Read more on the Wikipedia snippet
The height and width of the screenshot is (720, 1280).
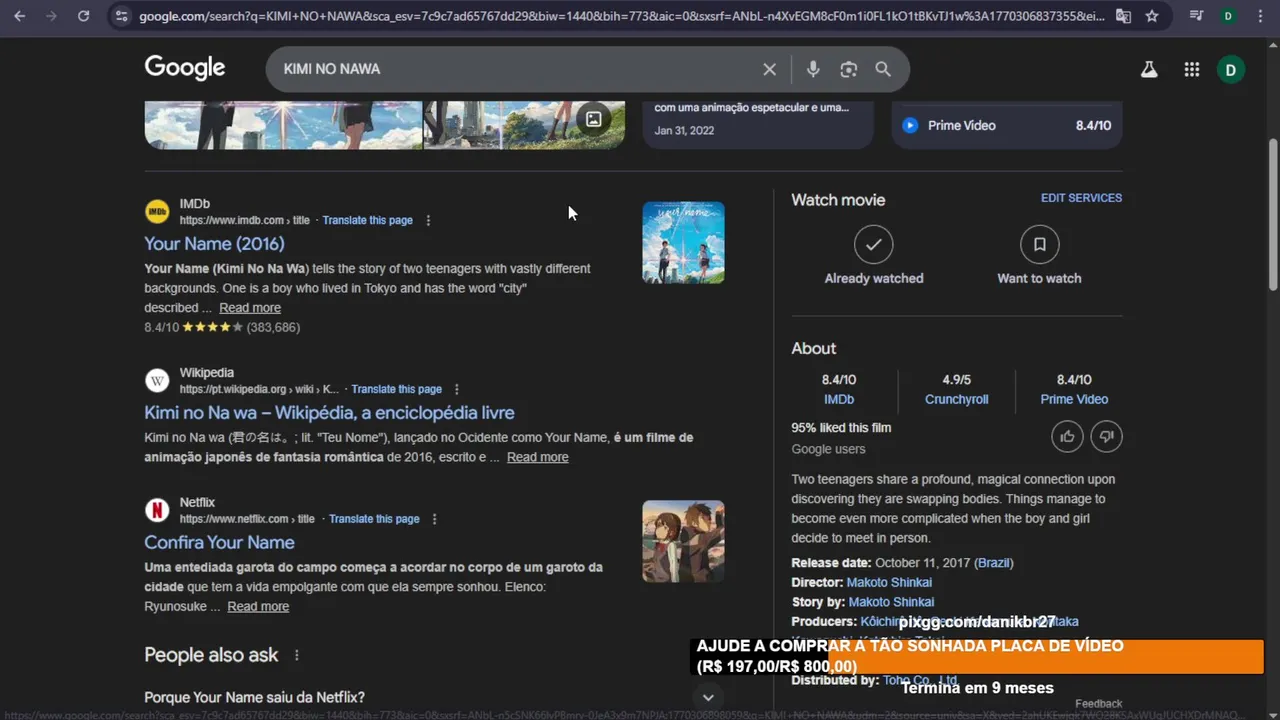click(x=537, y=457)
